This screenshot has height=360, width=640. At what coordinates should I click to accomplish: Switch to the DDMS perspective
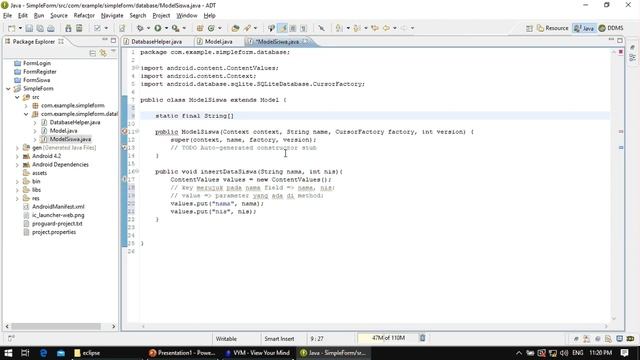pos(611,28)
